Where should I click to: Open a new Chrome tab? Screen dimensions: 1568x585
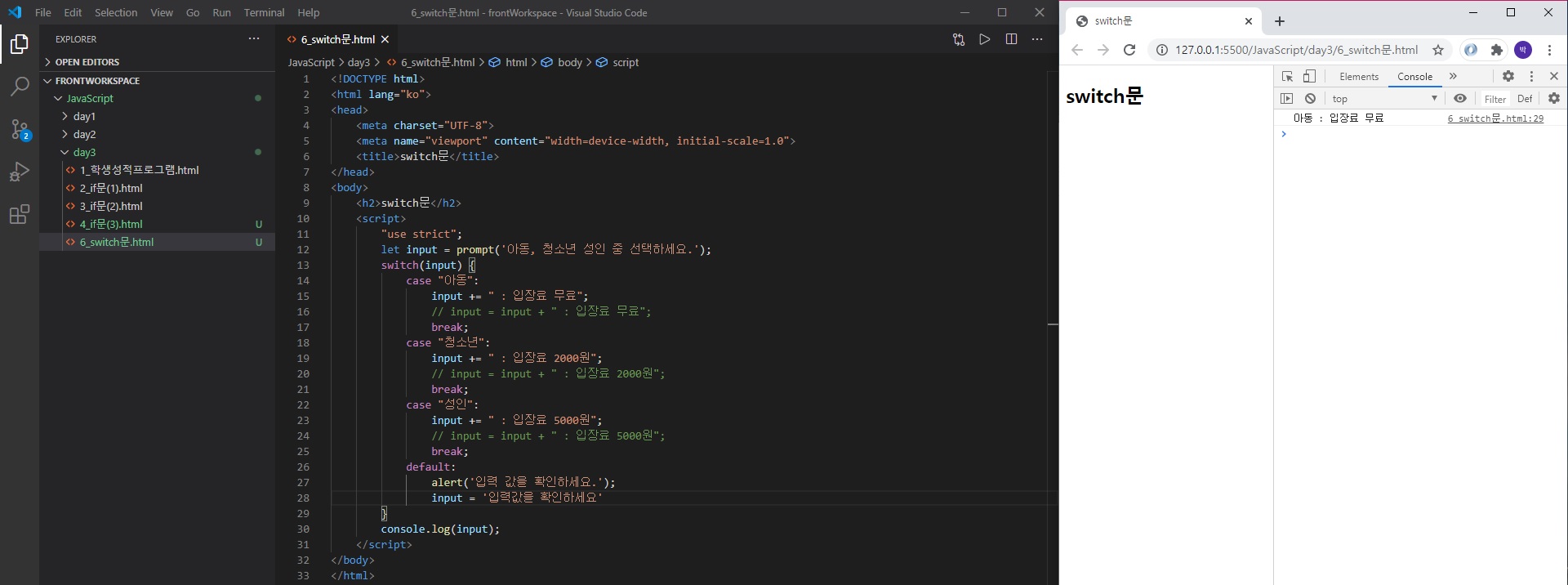(x=1280, y=21)
